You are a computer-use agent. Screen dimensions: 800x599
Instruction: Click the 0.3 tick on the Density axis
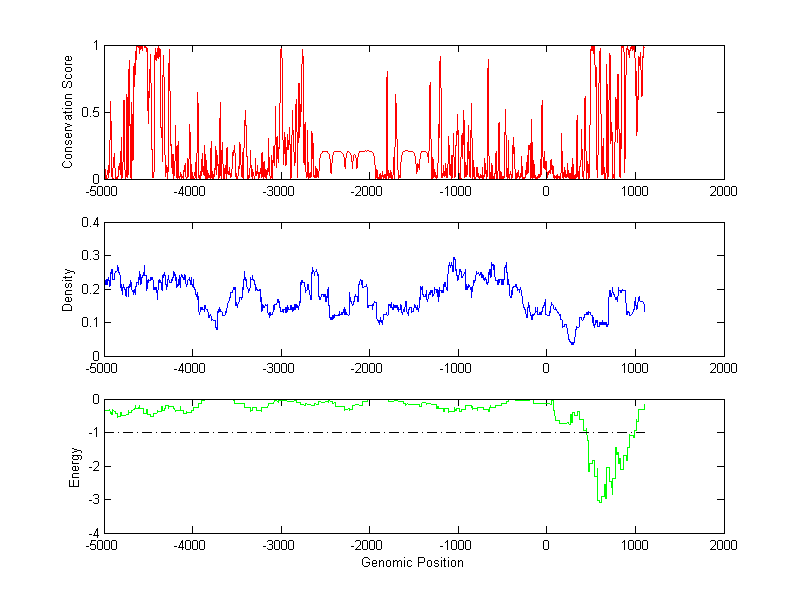pyautogui.click(x=88, y=256)
